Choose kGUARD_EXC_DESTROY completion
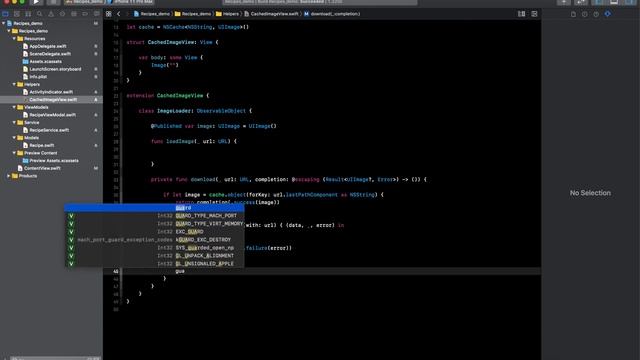This screenshot has height=360, width=640. pos(154,240)
